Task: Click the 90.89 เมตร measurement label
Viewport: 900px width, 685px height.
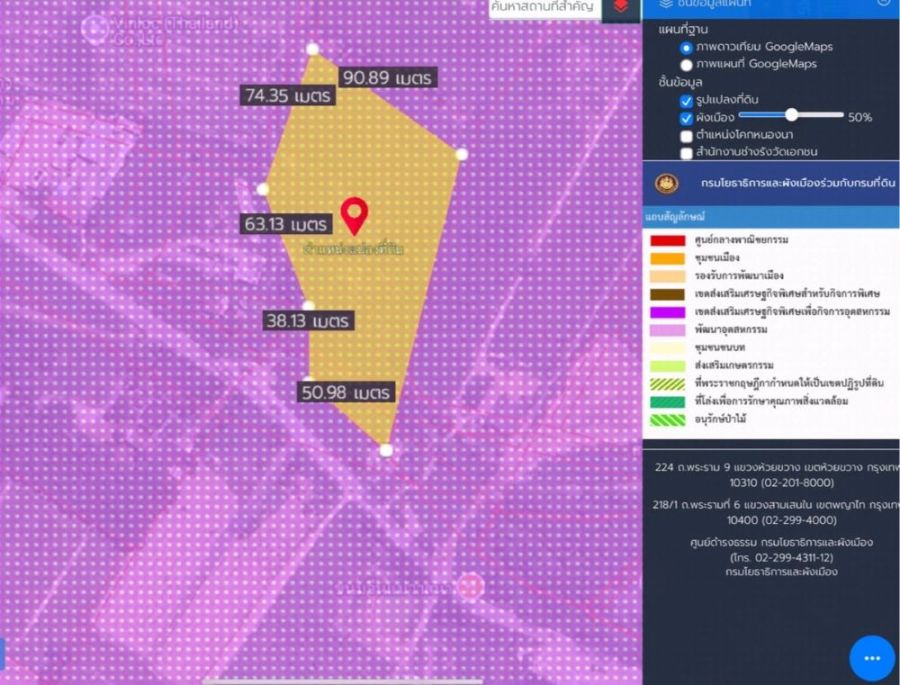Action: point(389,77)
